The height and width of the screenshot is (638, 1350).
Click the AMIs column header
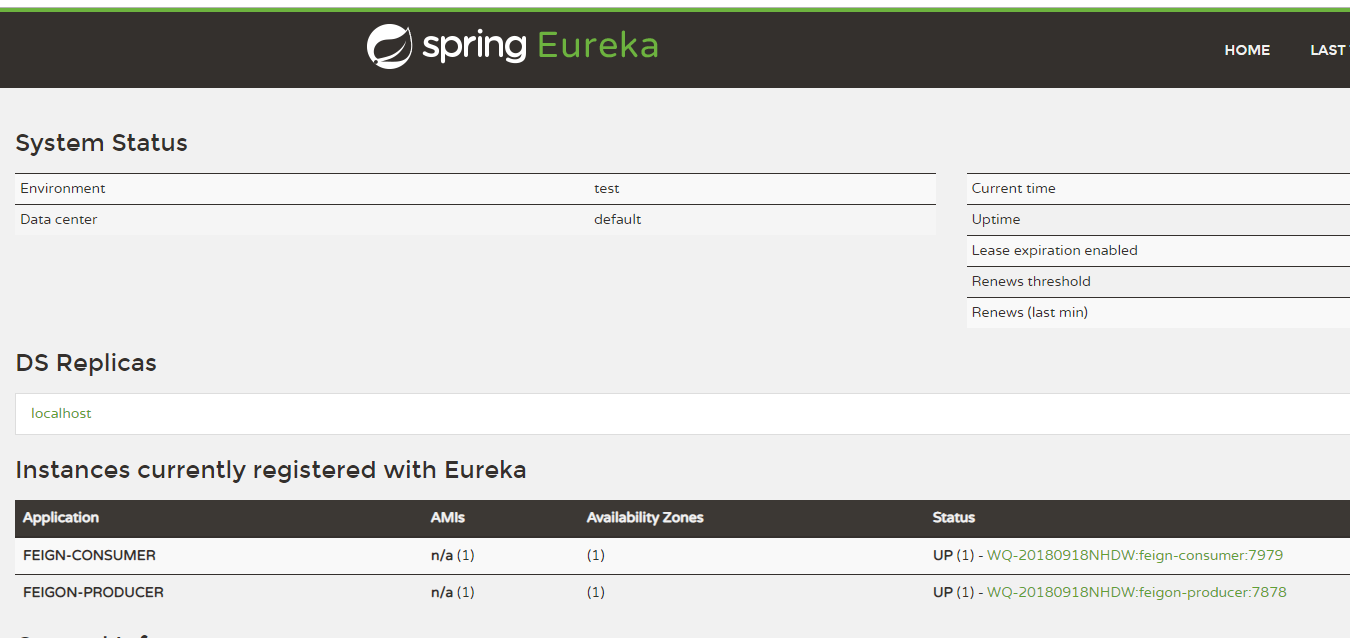pos(448,518)
